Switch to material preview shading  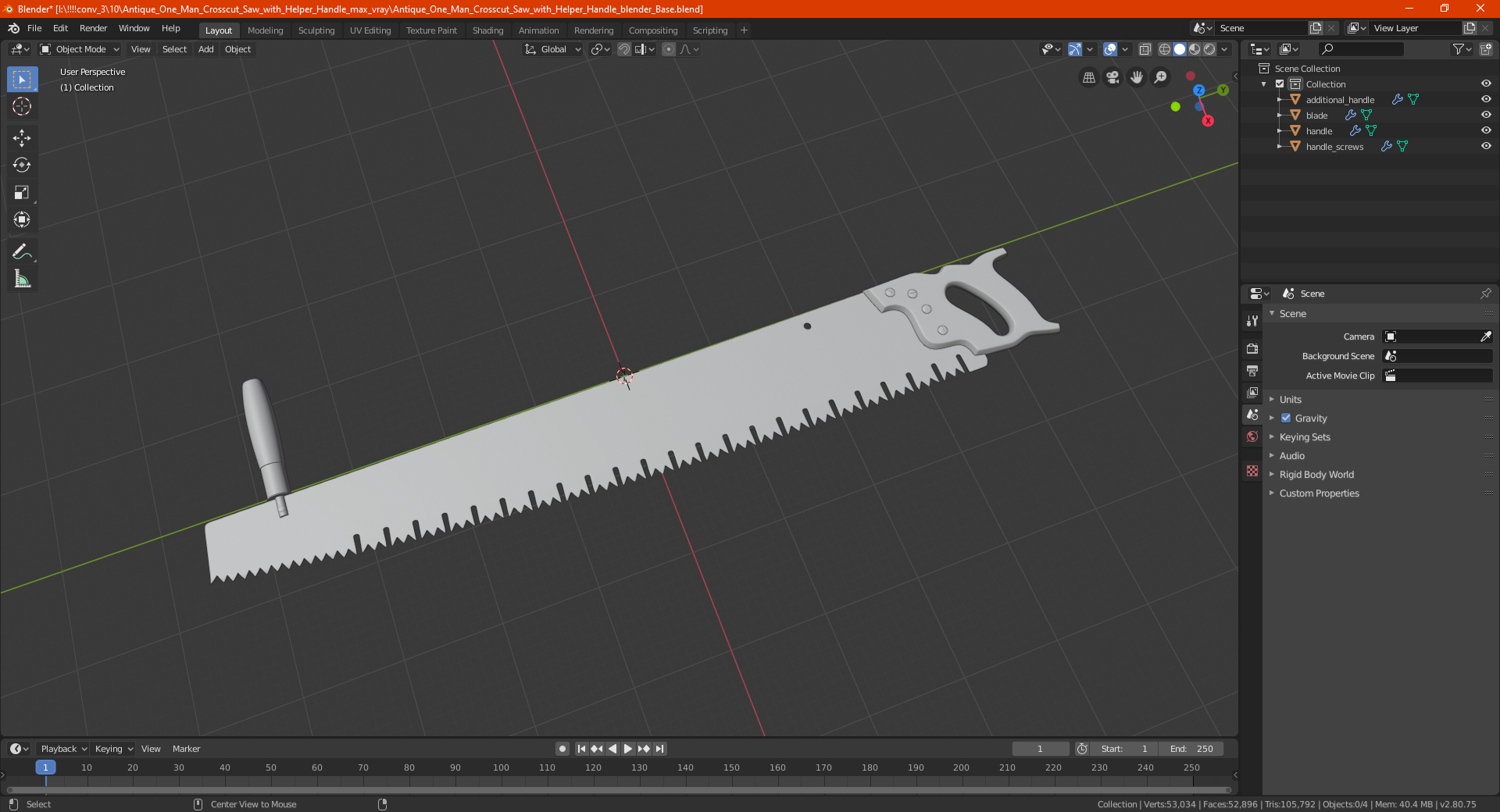pyautogui.click(x=1195, y=49)
